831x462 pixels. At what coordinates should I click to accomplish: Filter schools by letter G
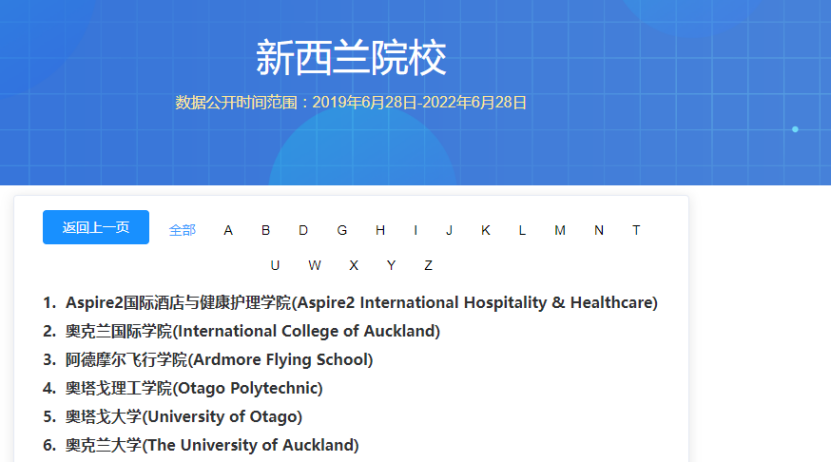click(x=342, y=230)
